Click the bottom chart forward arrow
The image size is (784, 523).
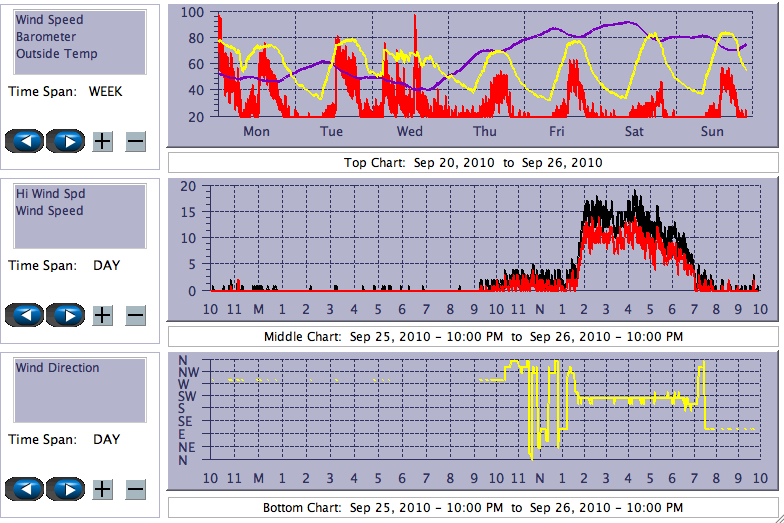coord(66,489)
